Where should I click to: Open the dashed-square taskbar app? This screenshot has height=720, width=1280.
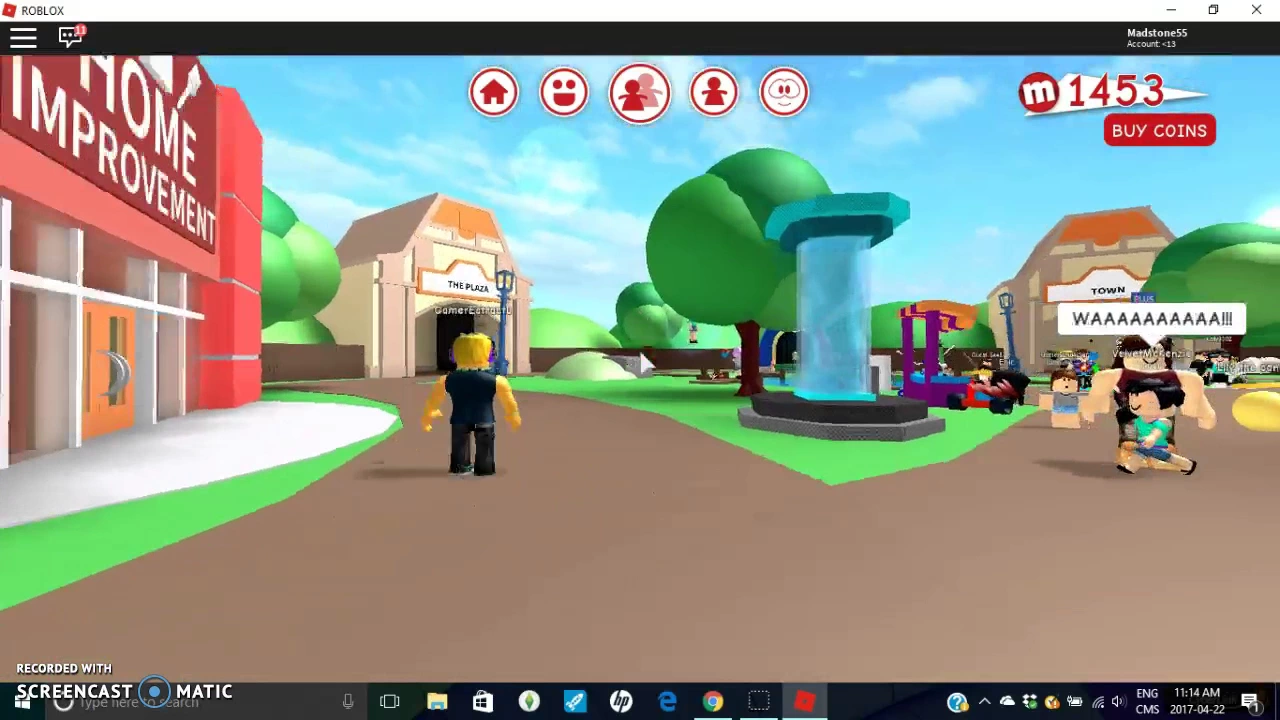[x=759, y=702]
